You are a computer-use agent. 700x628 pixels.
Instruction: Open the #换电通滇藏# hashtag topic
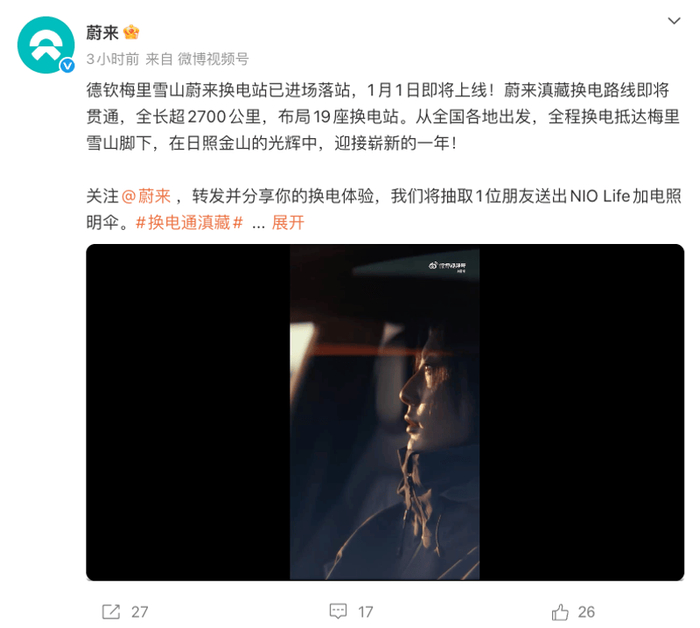click(189, 222)
